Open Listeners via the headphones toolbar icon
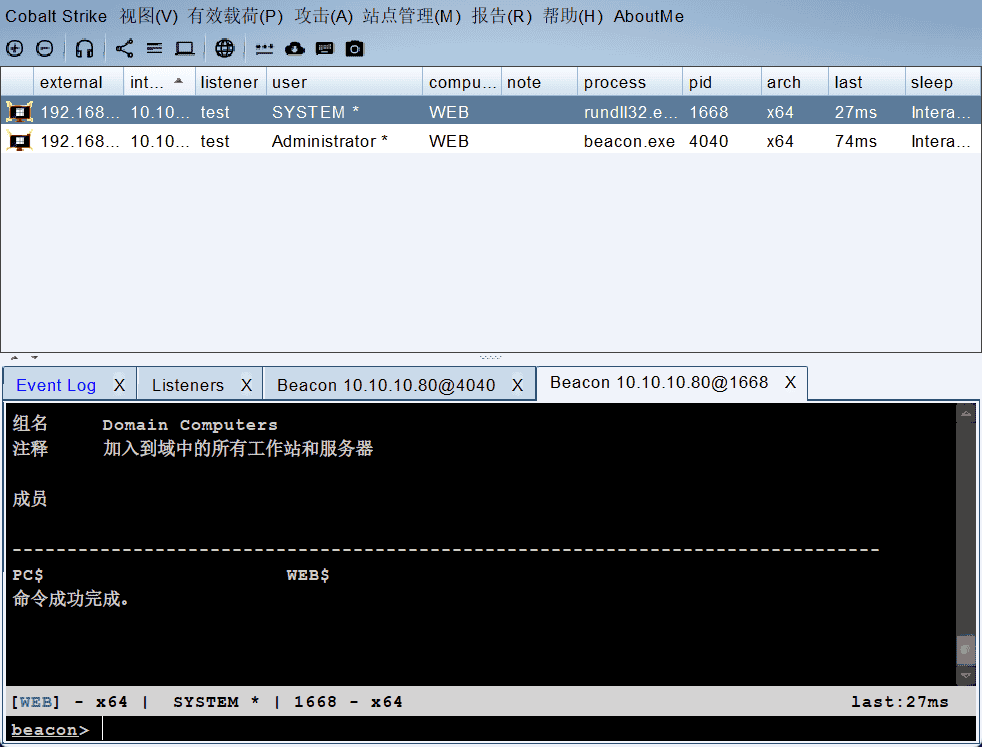The image size is (982, 747). pos(84,48)
